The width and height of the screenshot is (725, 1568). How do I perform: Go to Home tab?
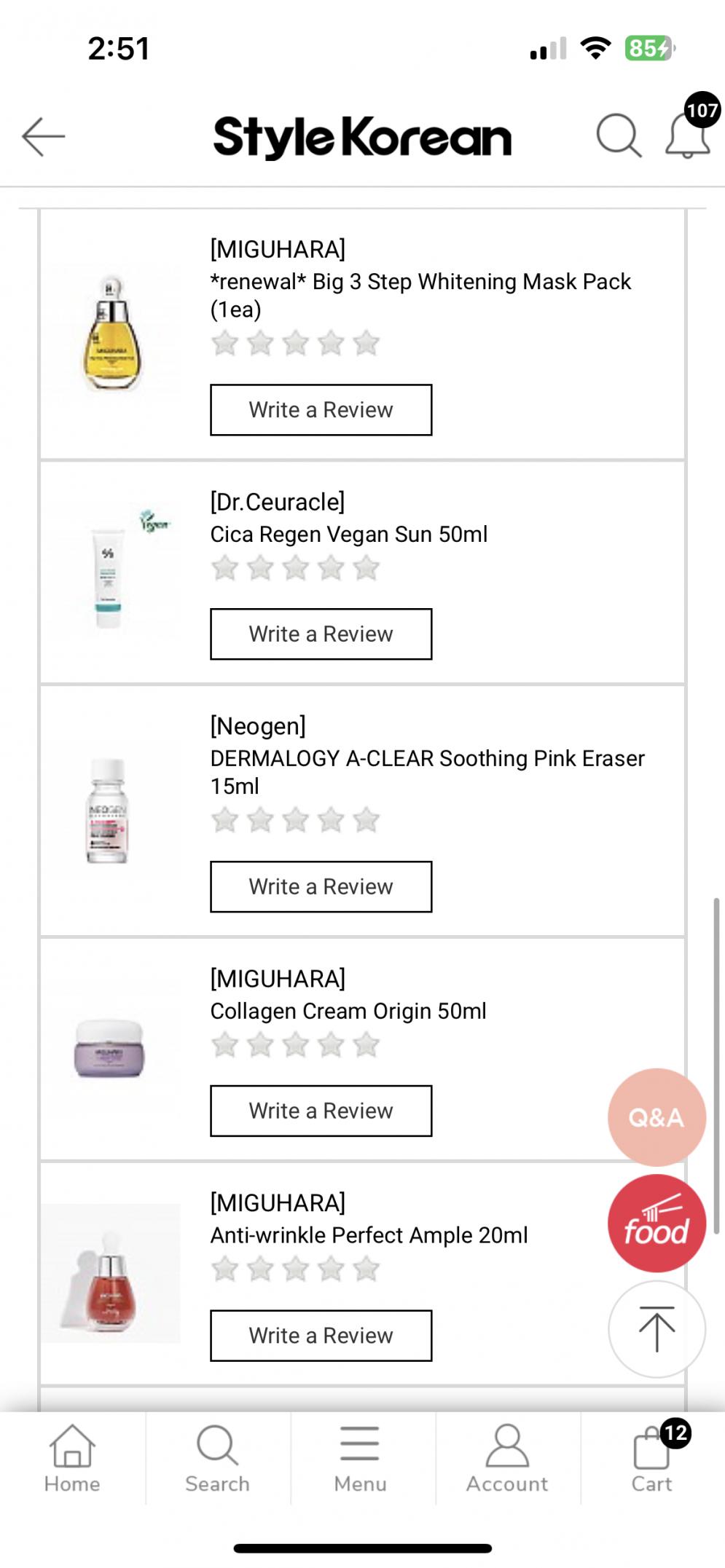coord(72,1459)
